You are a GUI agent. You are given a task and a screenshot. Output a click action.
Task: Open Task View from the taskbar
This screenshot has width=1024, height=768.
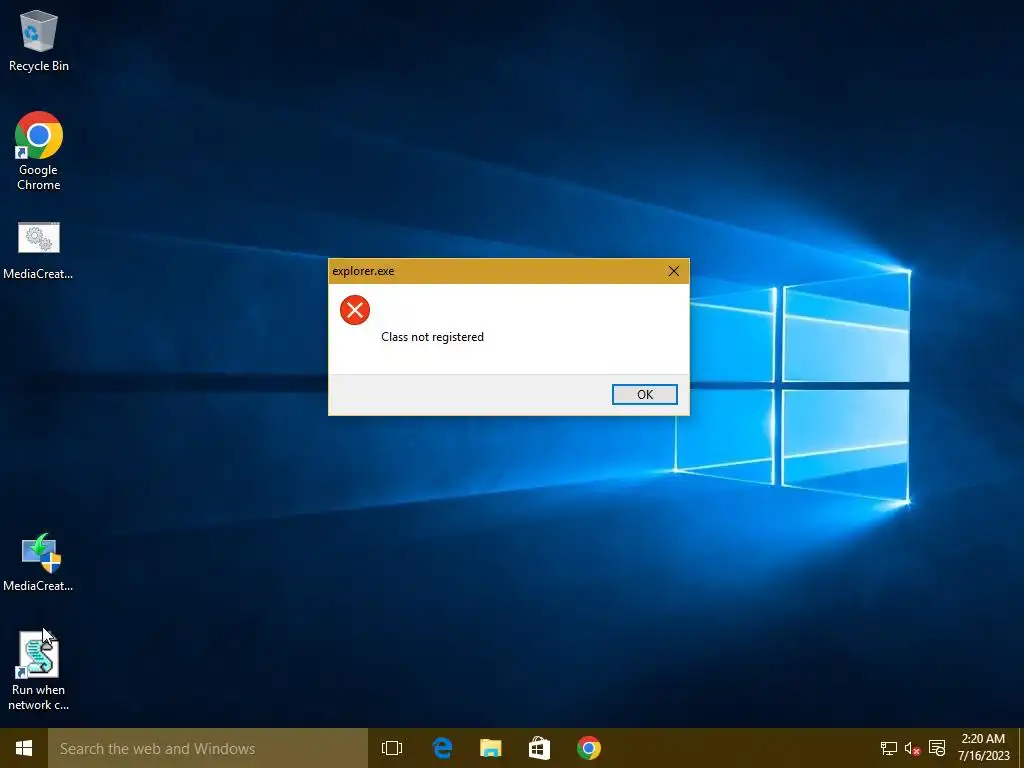click(392, 748)
